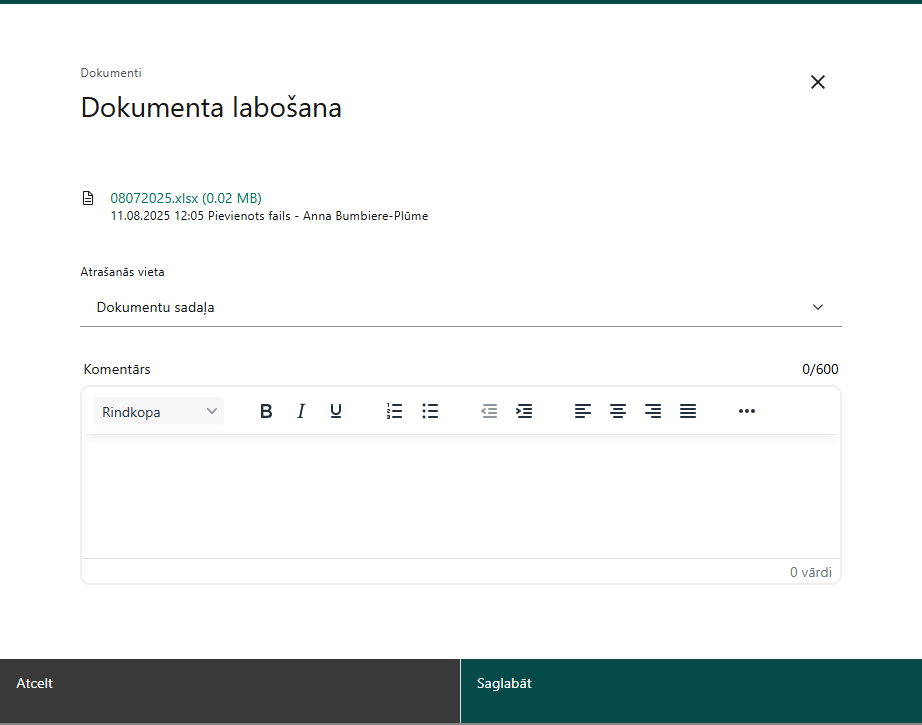922x725 pixels.
Task: Expand the Atrašanās vieta dropdown
Action: [x=461, y=308]
